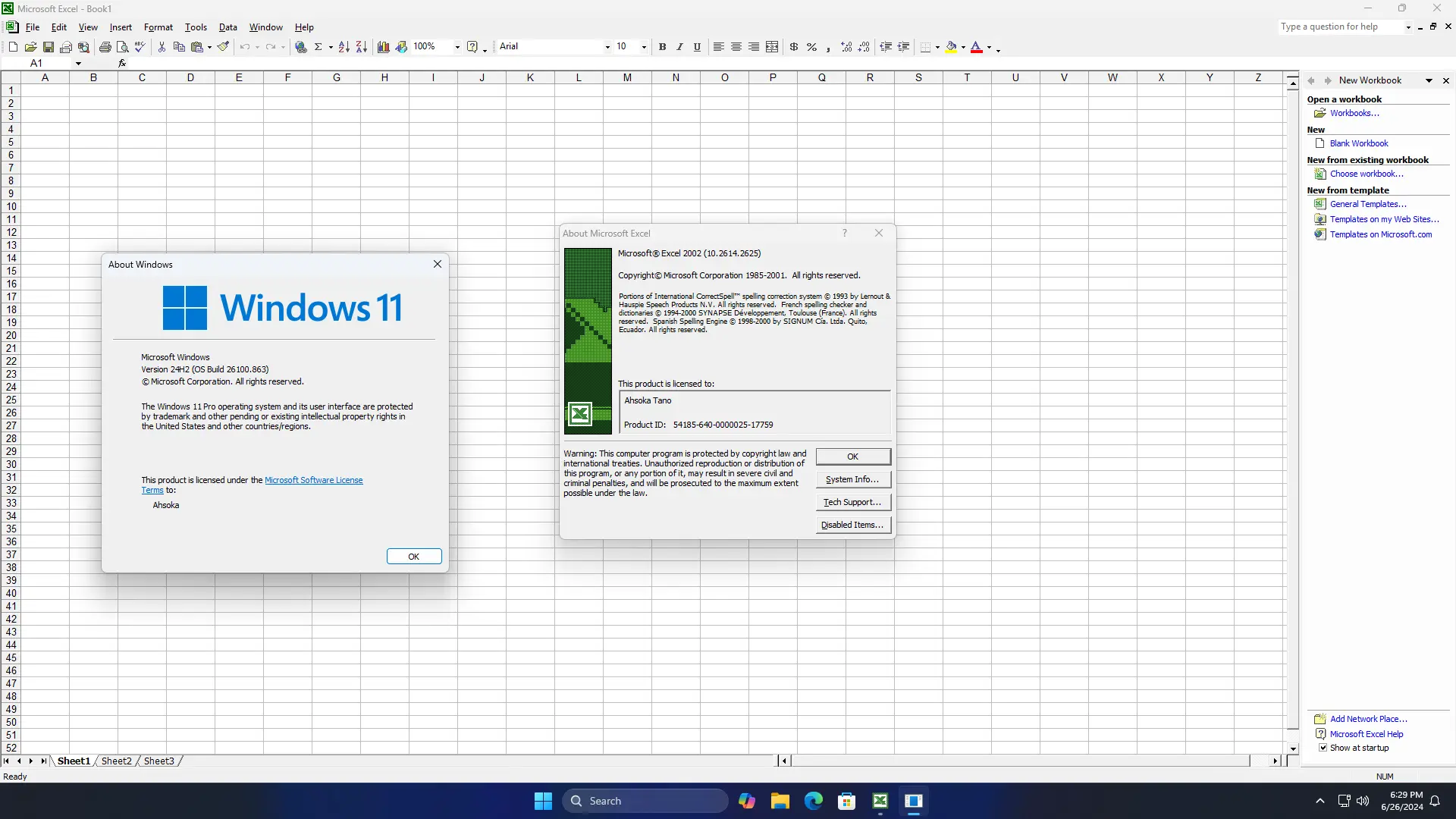
Task: Toggle Align Right
Action: [x=753, y=47]
